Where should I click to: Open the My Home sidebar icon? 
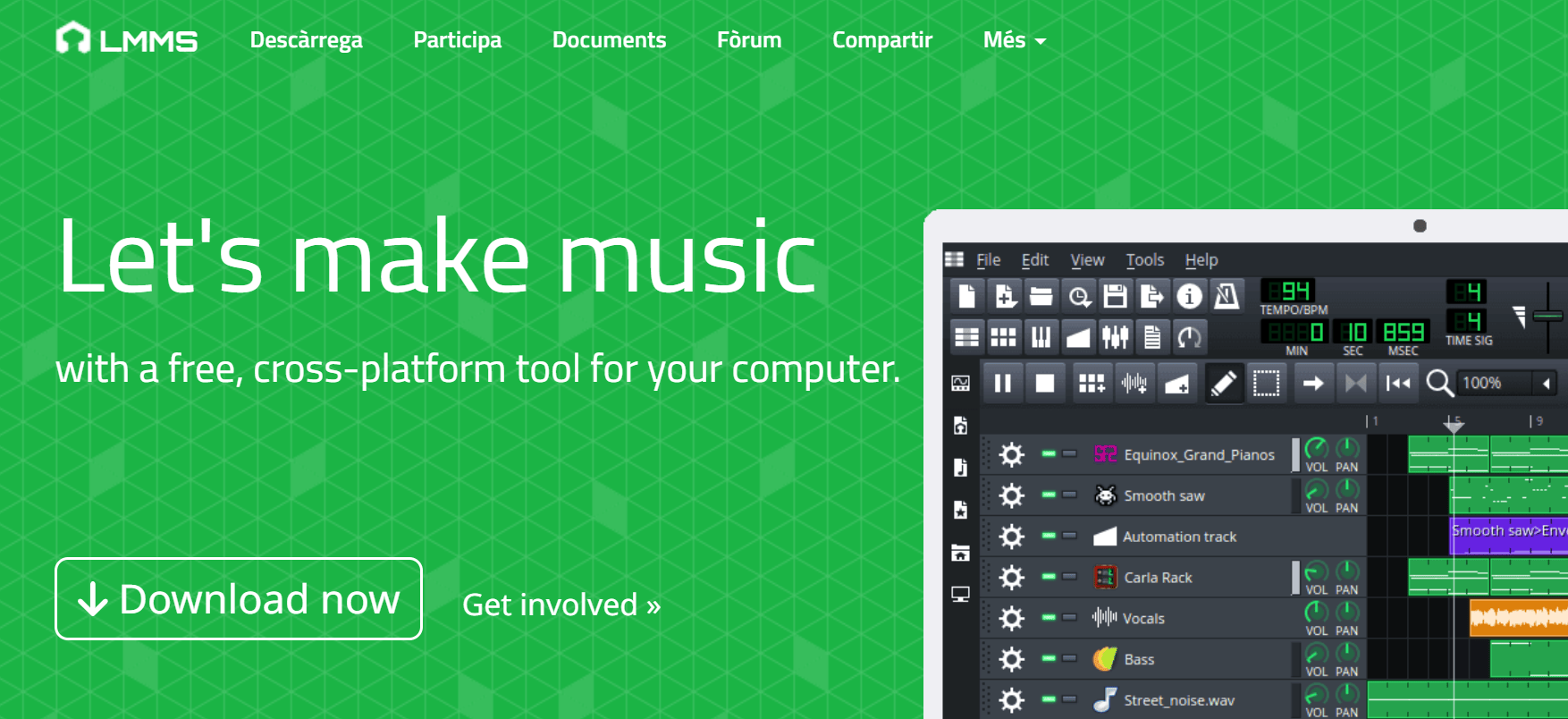[x=961, y=553]
